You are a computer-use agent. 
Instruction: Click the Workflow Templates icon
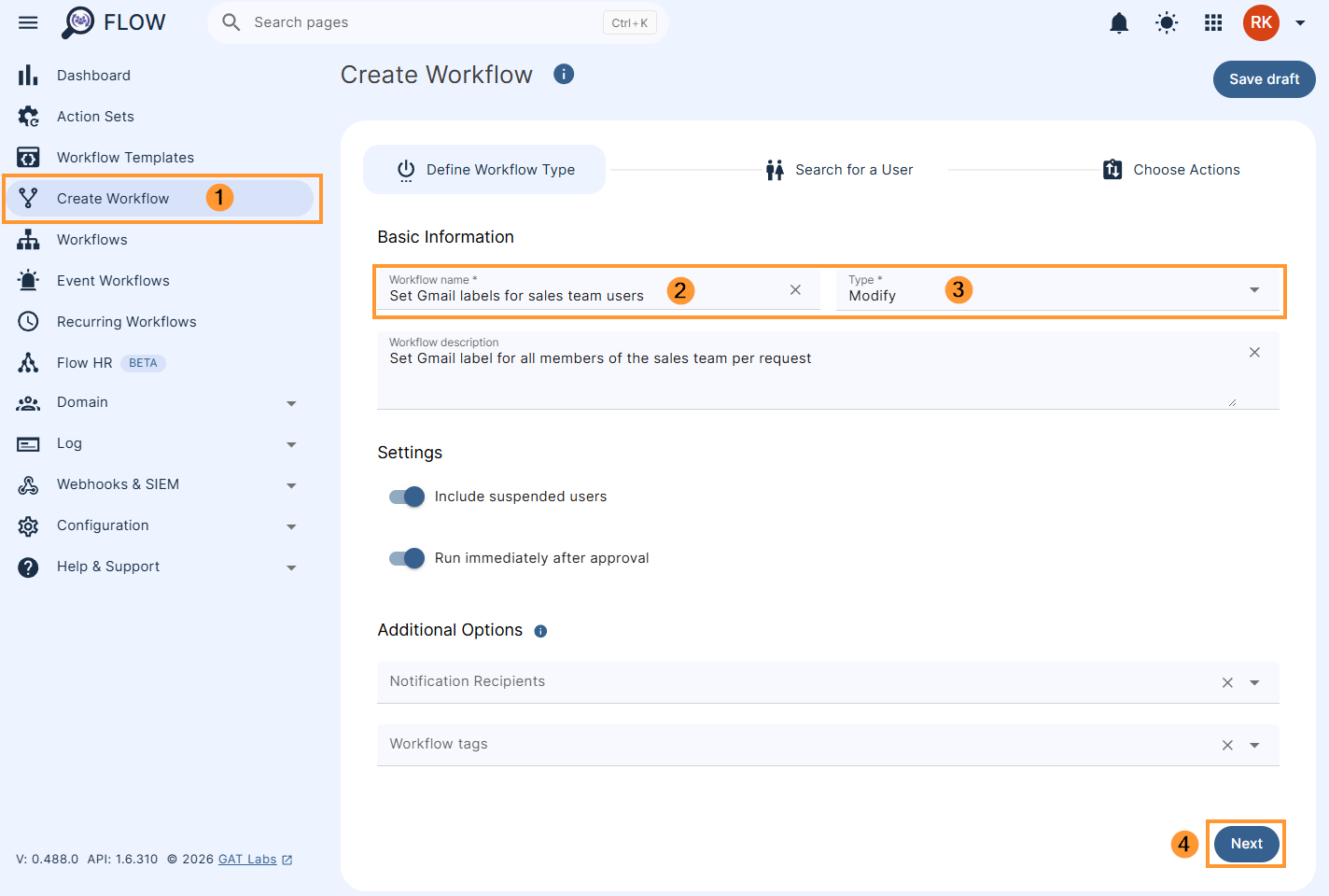pyautogui.click(x=28, y=158)
